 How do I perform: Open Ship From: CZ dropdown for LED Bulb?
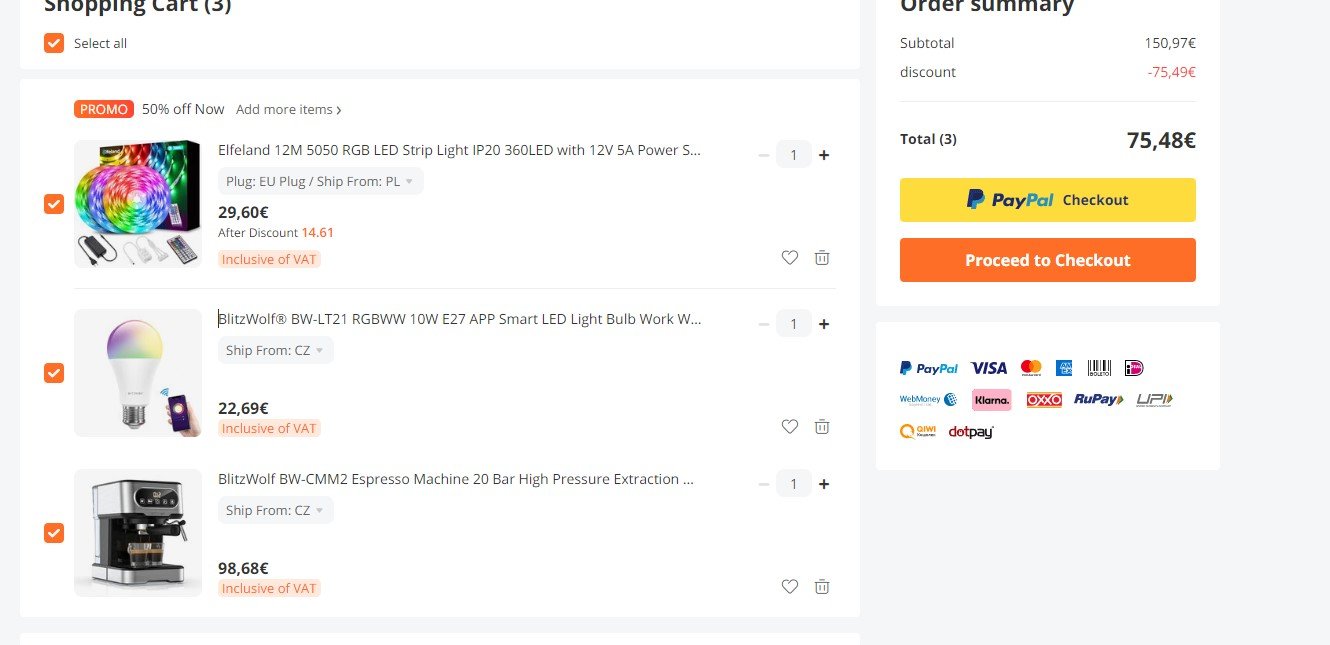(276, 350)
